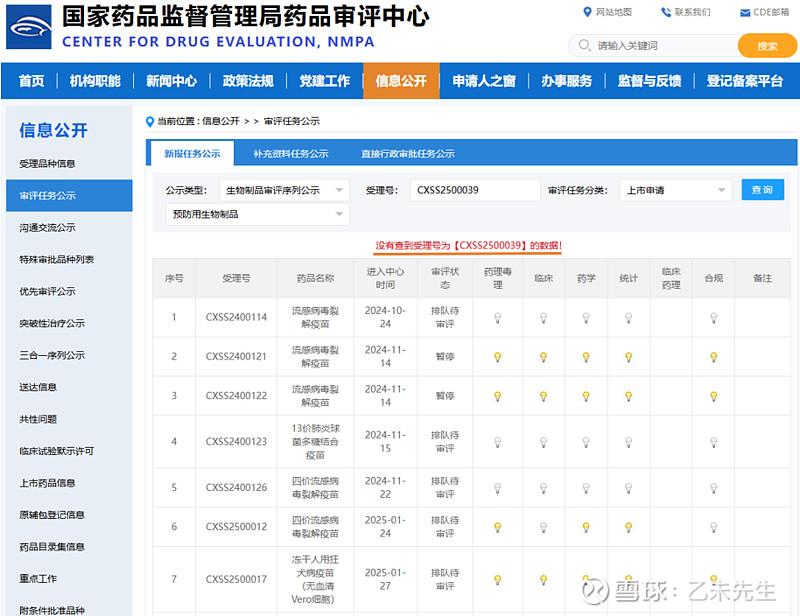Click 药理毒理 bulb icon for CXSS2400114

pos(497,318)
